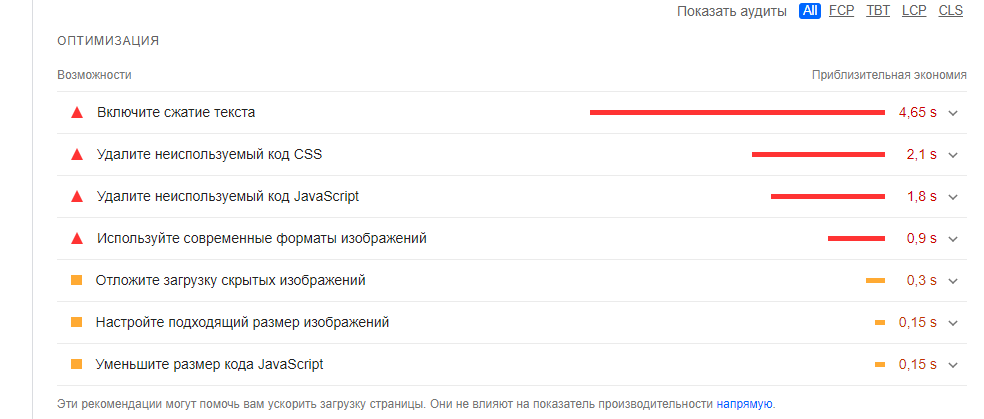Click the 0,3 s savings value
This screenshot has width=984, height=419.
coord(921,280)
